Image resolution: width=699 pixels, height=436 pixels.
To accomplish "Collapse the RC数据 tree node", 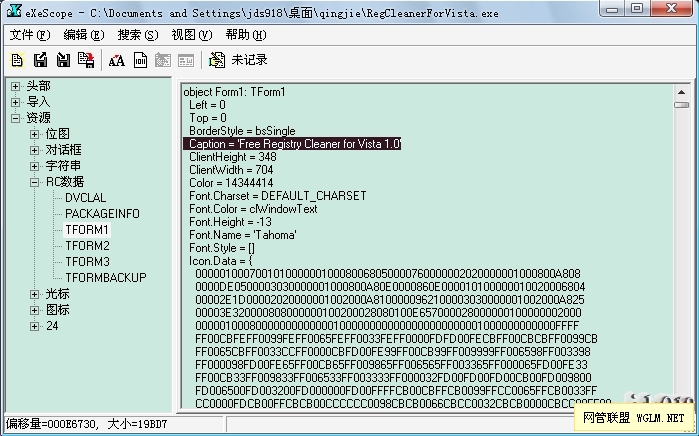I will pyautogui.click(x=34, y=182).
